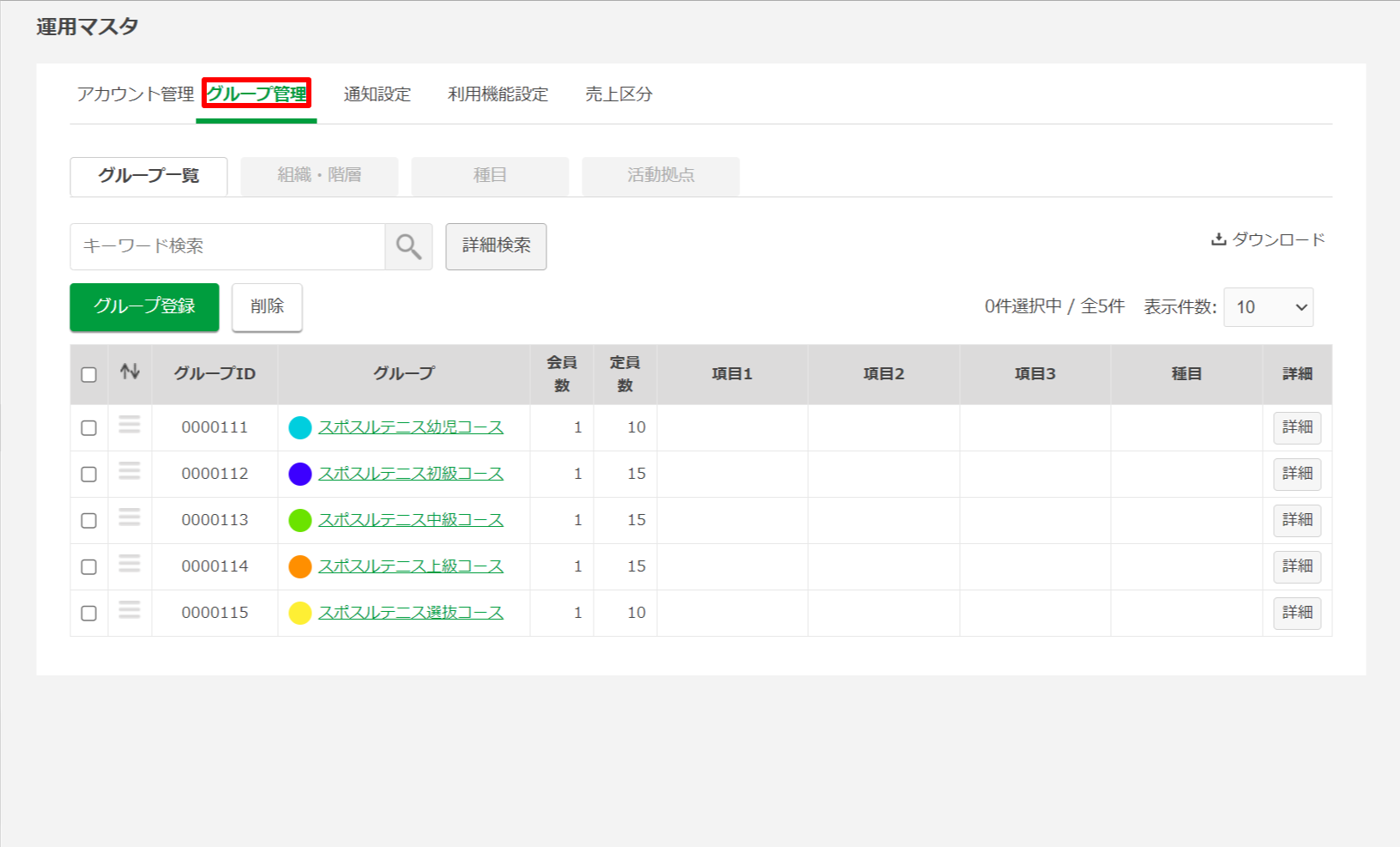Open the スポスルテニス上級コース link
The height and width of the screenshot is (847, 1400).
tap(411, 566)
